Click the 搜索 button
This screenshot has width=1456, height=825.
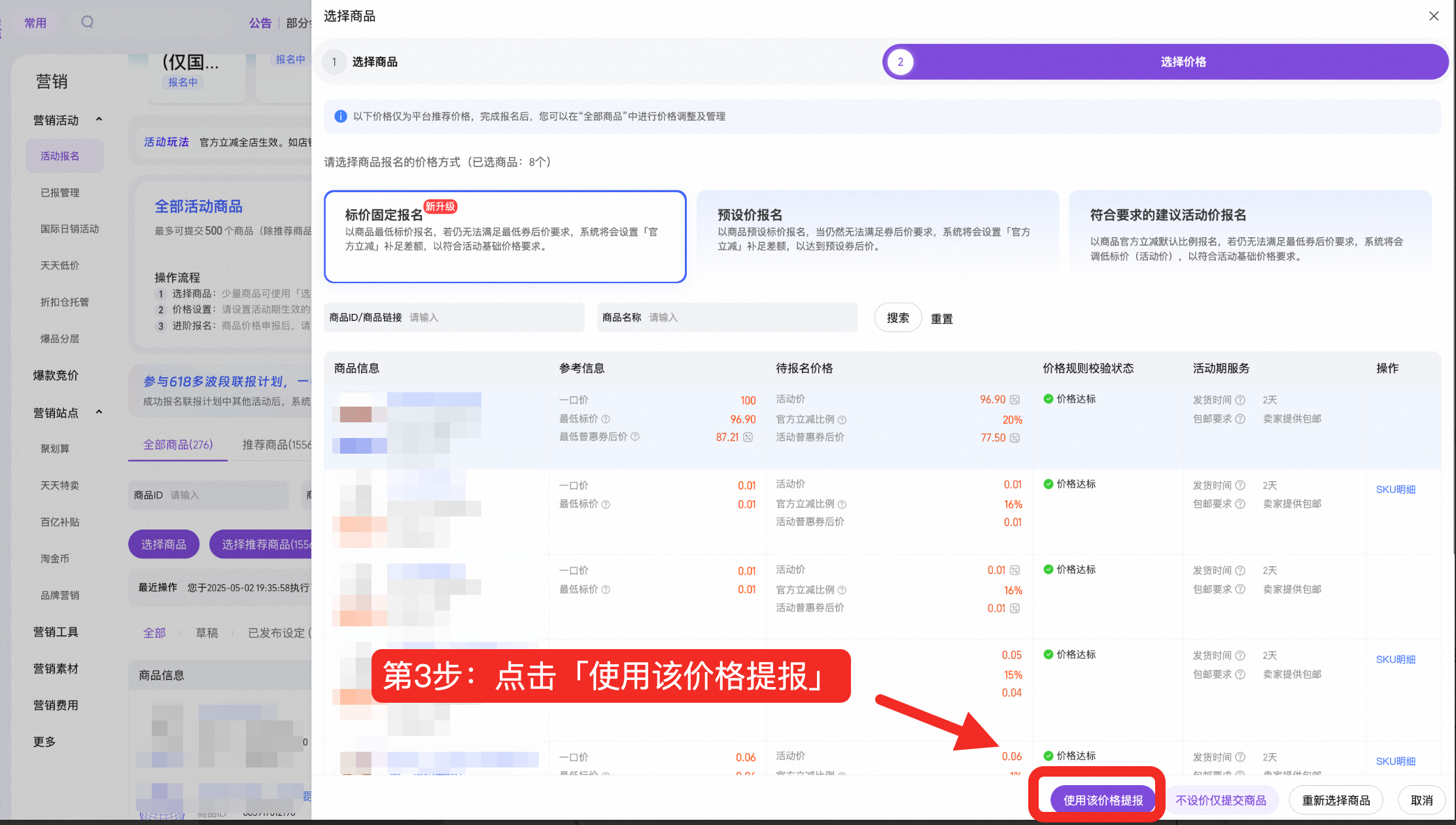click(898, 318)
